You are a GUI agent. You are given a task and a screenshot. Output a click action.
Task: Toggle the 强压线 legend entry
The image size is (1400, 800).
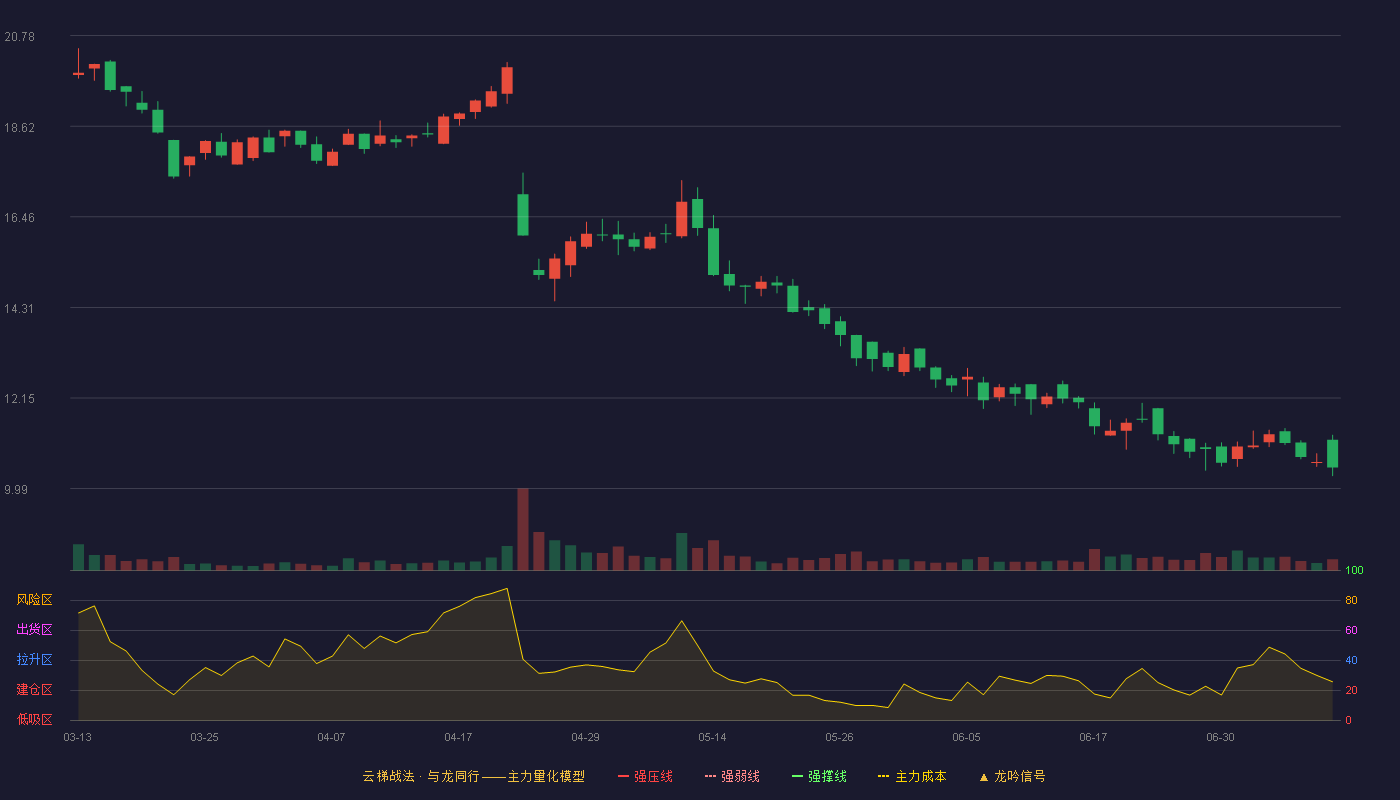645,776
